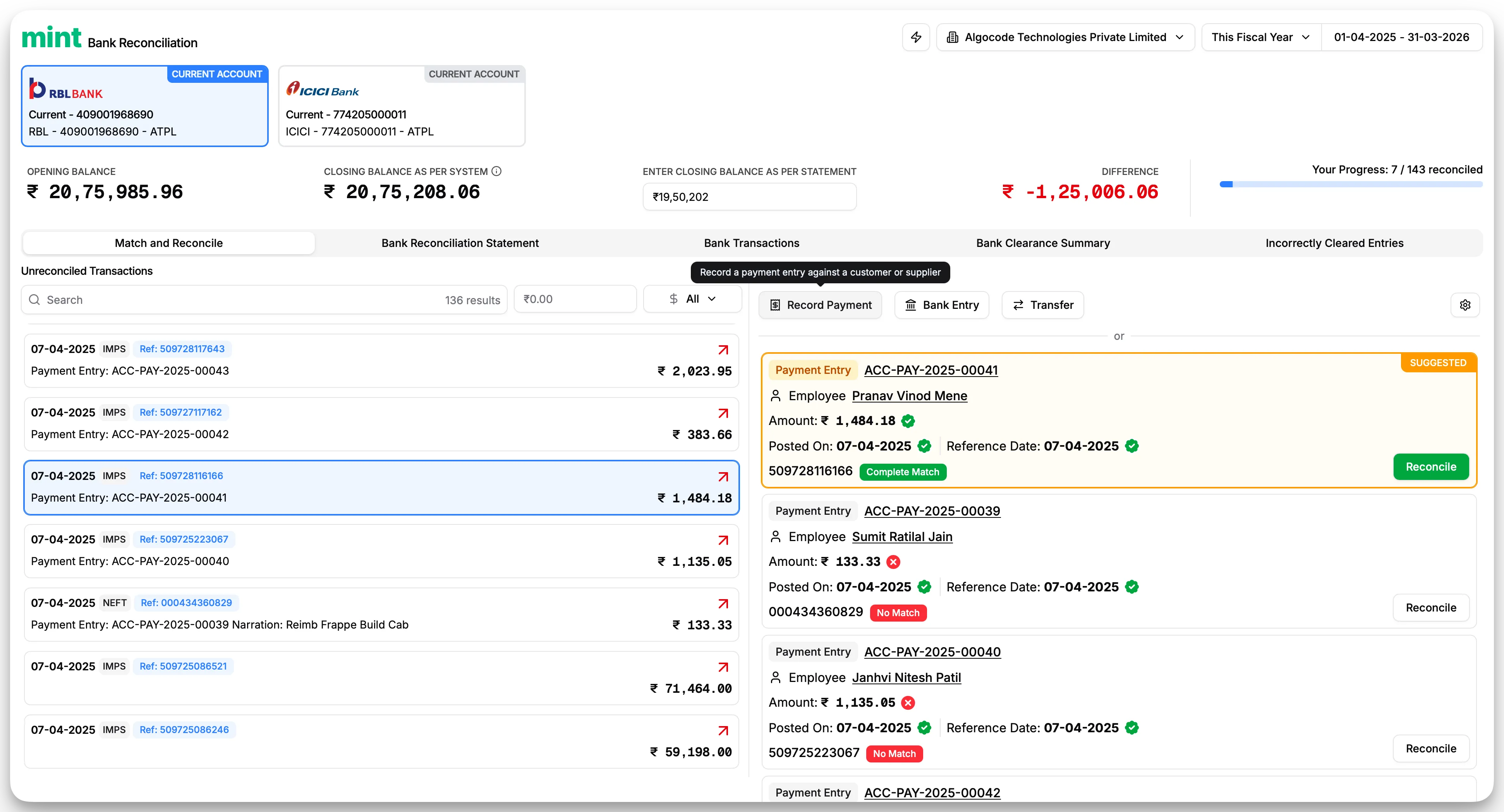The image size is (1504, 812).
Task: Click the lightning bolt quick actions icon
Action: tap(915, 38)
